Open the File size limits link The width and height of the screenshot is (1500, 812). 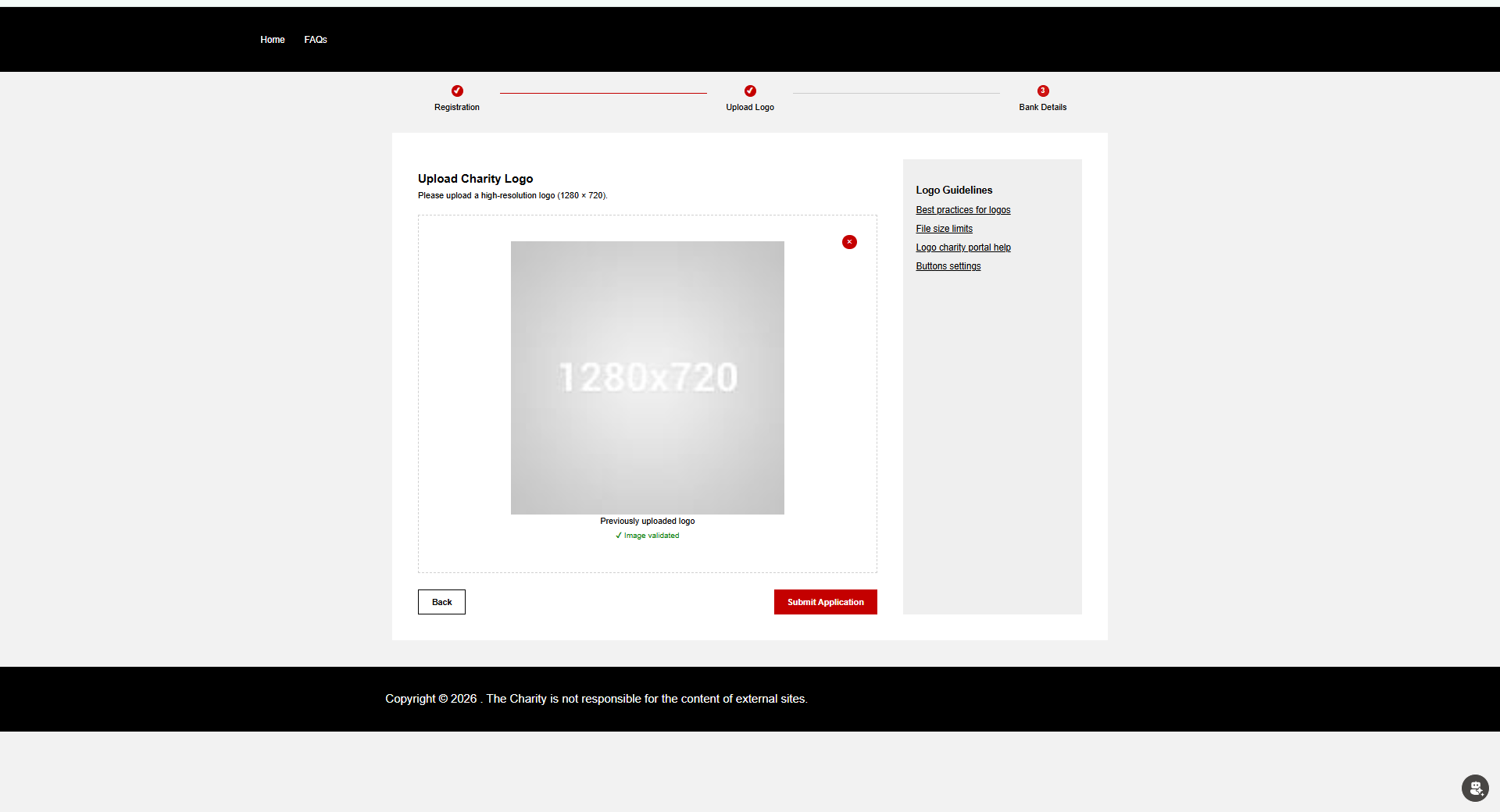(x=945, y=229)
